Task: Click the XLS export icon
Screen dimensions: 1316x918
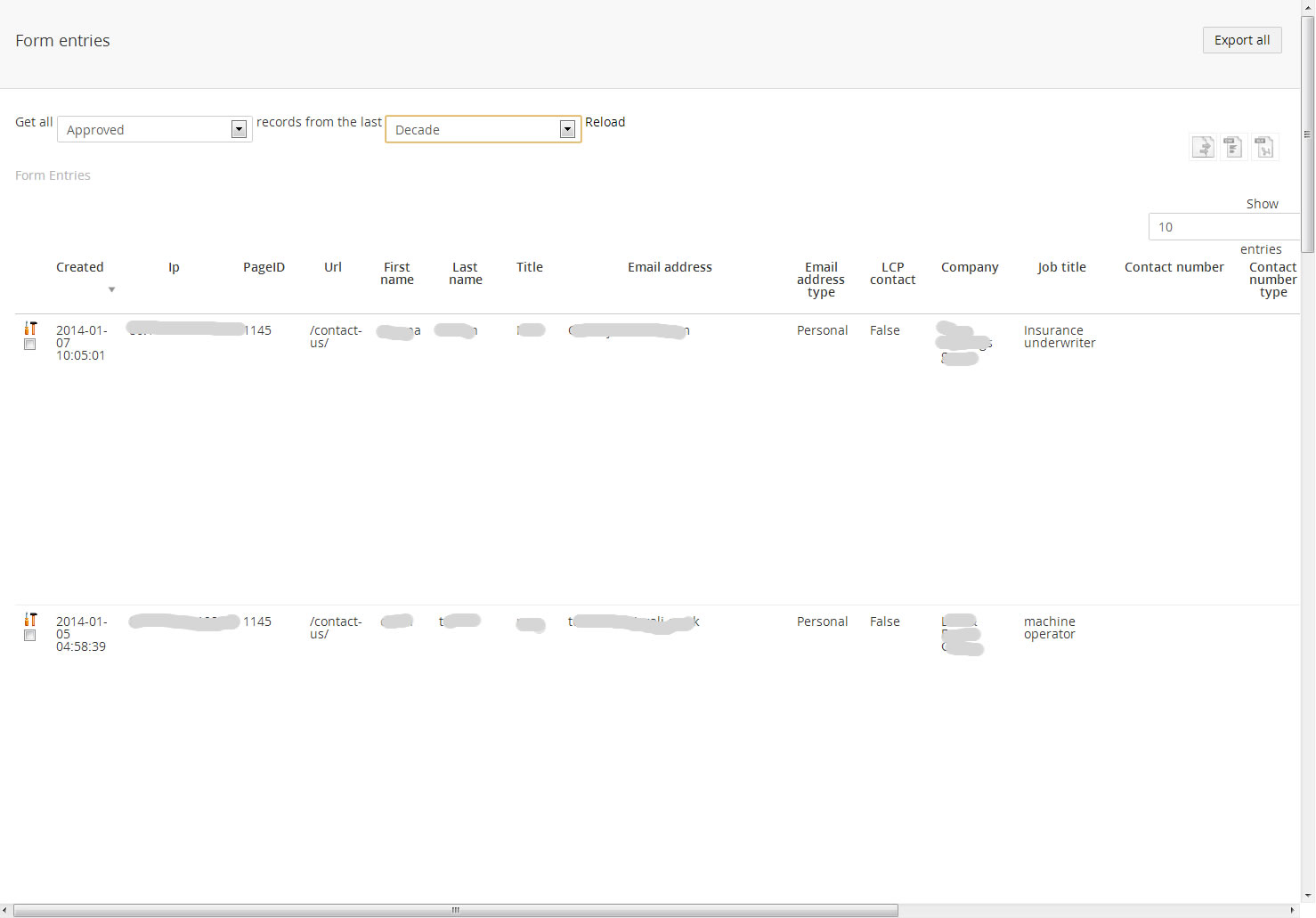Action: tap(1264, 147)
